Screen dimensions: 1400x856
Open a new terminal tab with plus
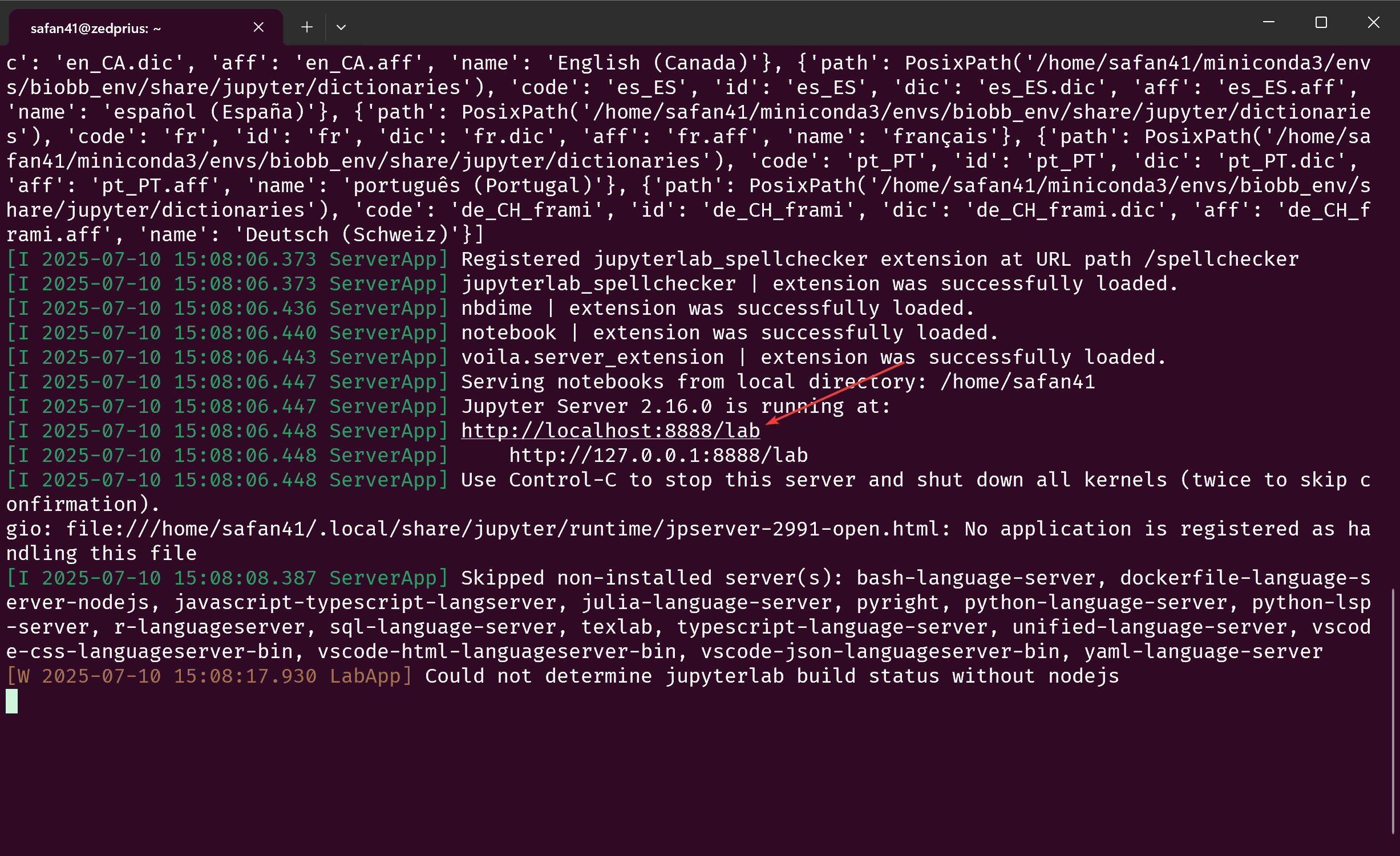[x=307, y=27]
